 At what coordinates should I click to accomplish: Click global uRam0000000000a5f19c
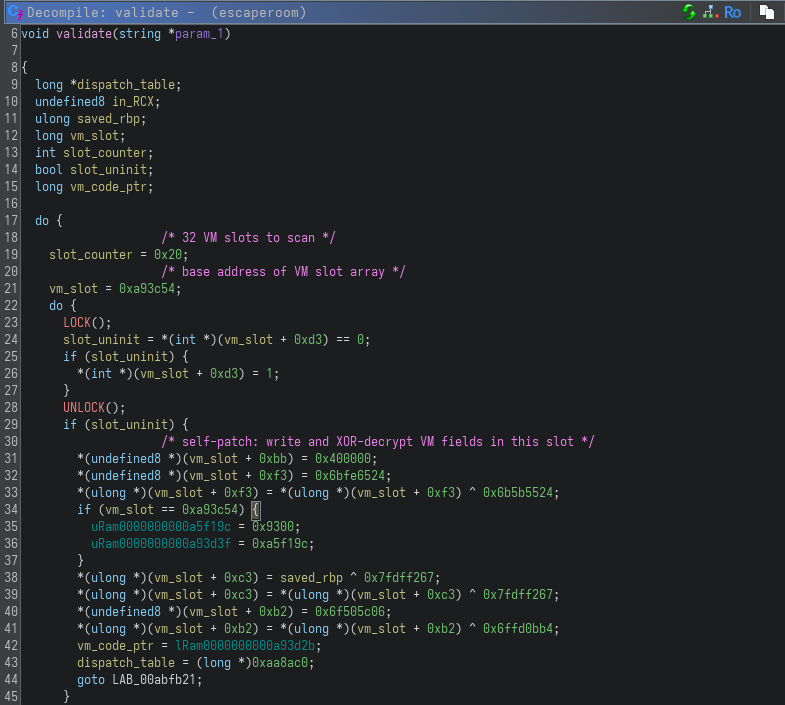161,527
